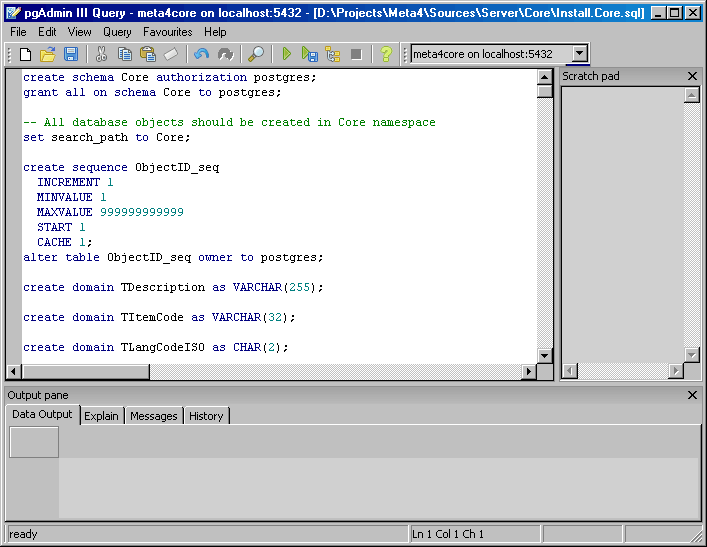The image size is (707, 547).
Task: Undo the last edit with the undo arrow
Action: tap(202, 55)
